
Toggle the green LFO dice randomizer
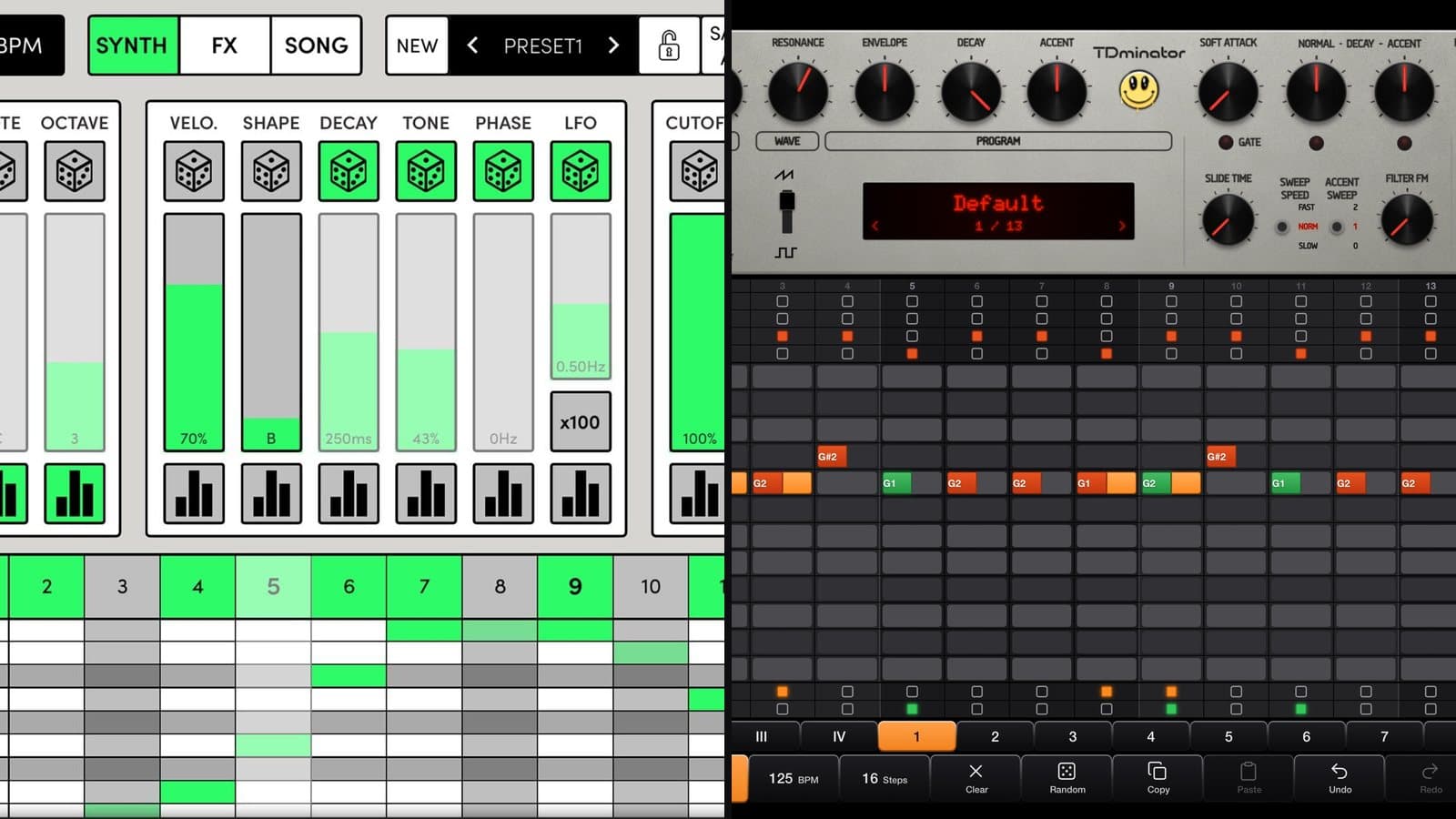point(581,171)
